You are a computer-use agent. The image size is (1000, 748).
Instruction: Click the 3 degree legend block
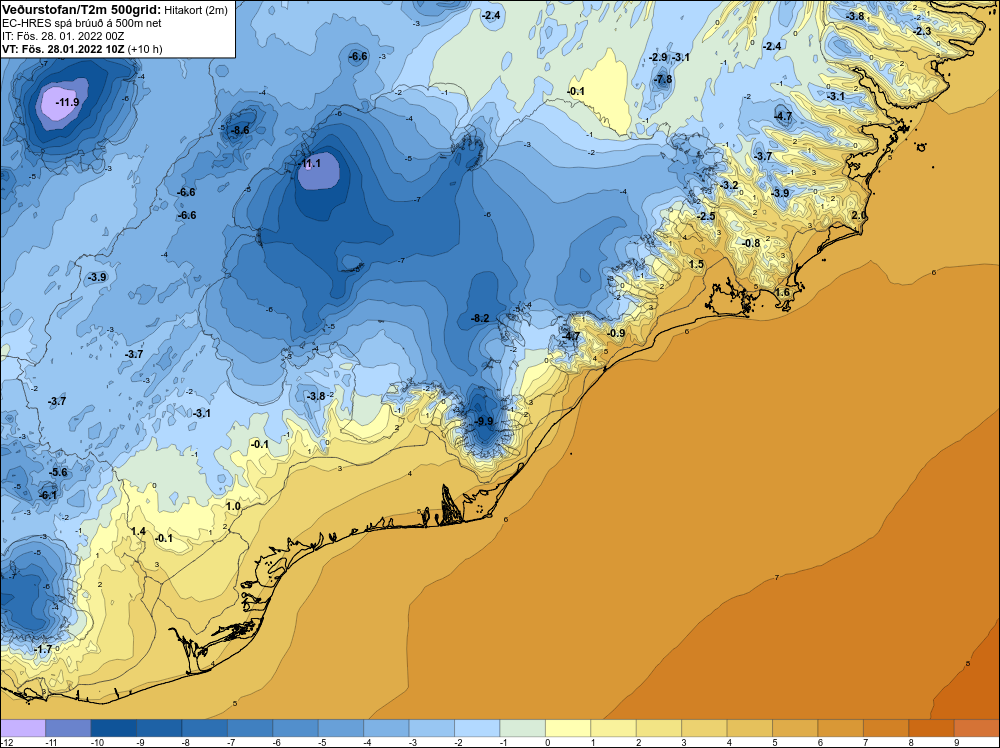point(705,728)
